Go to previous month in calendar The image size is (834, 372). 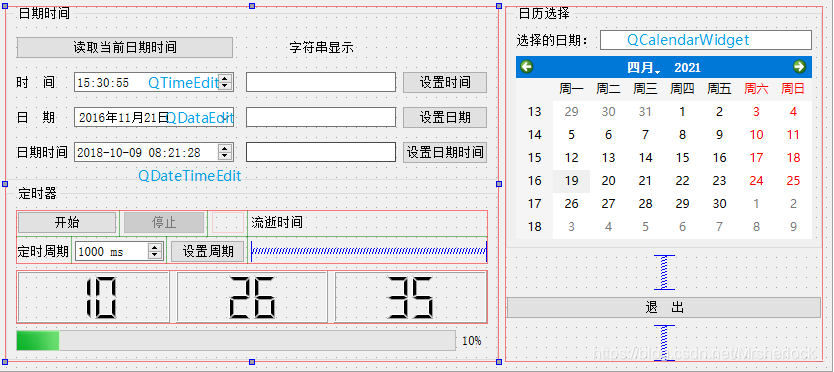click(x=527, y=67)
